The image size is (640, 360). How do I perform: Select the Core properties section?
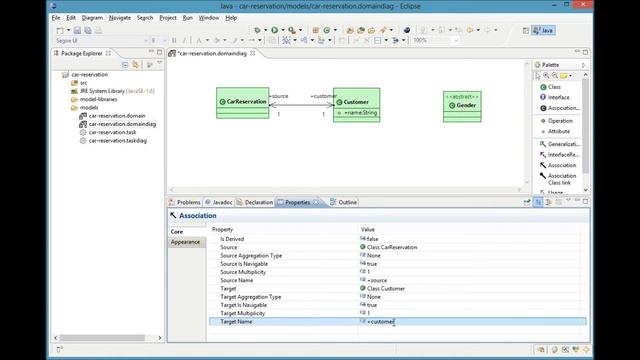187,231
